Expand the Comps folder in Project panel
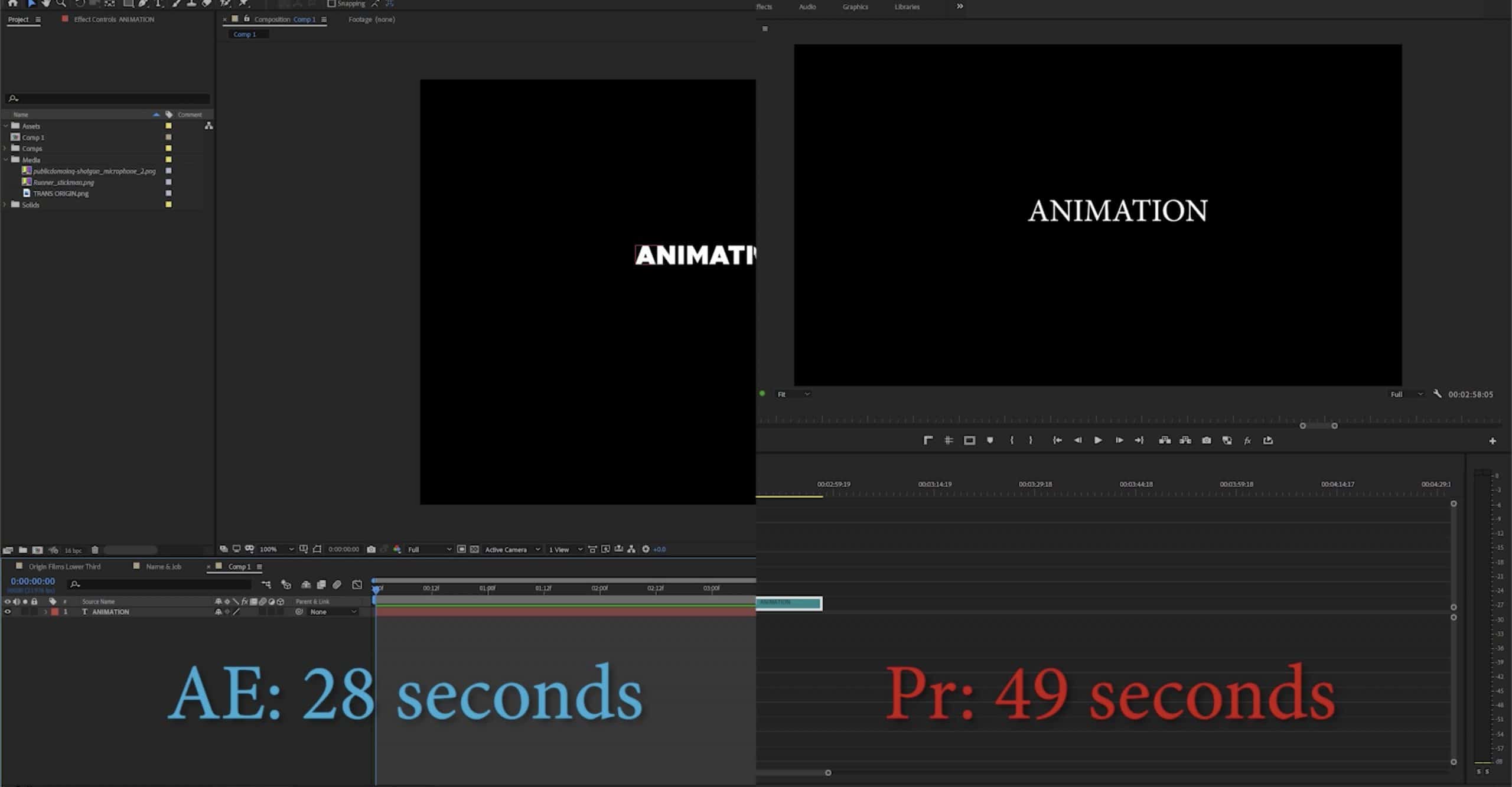The height and width of the screenshot is (787, 1512). tap(5, 148)
